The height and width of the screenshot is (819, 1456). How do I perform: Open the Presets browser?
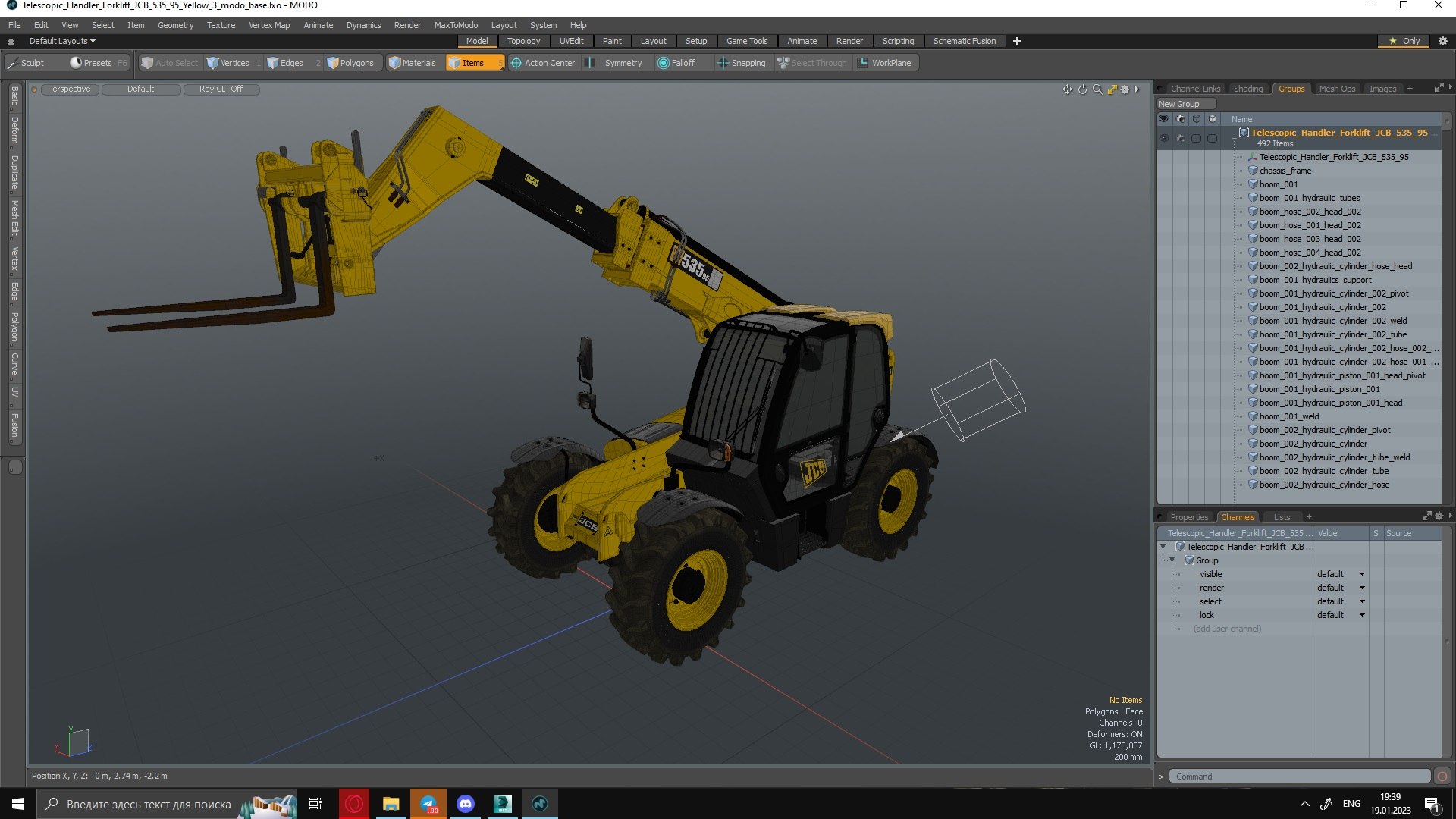click(97, 63)
